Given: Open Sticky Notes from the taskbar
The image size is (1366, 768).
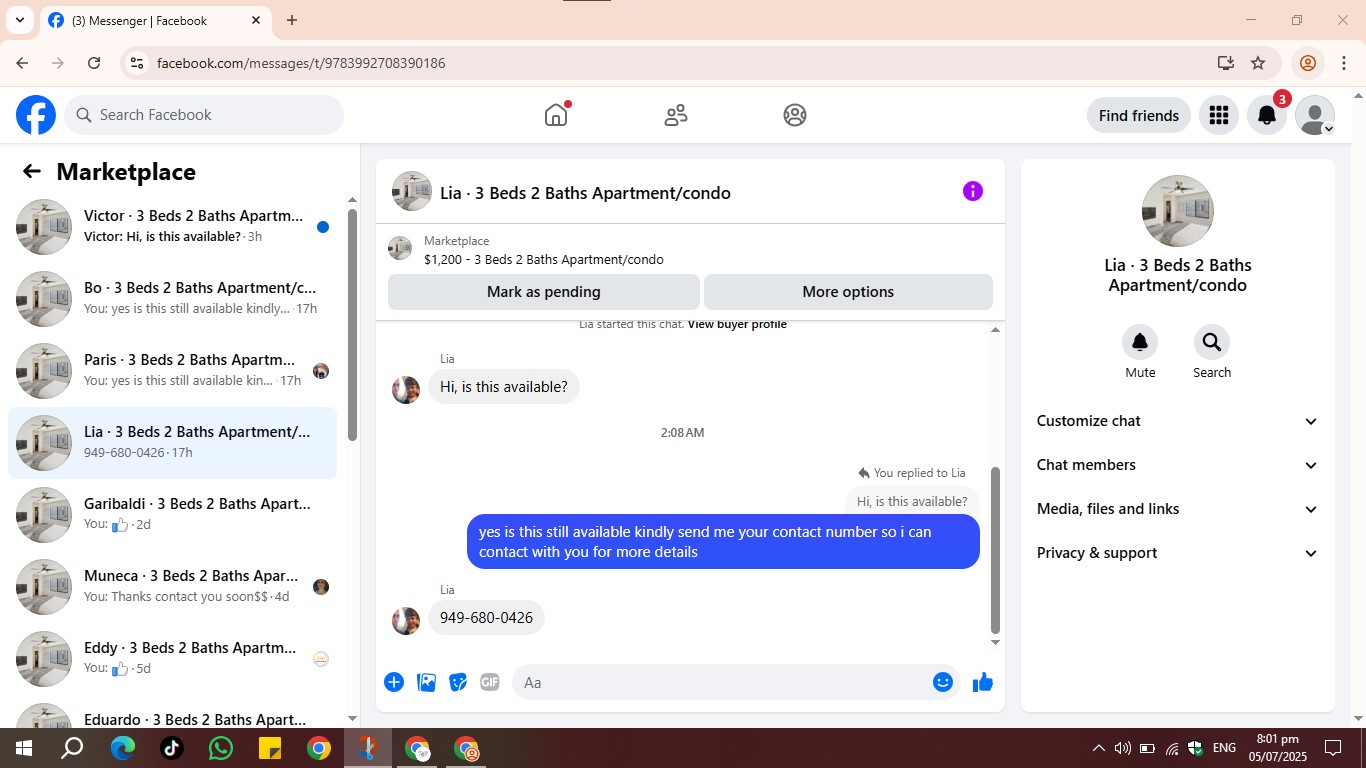Looking at the screenshot, I should 270,748.
